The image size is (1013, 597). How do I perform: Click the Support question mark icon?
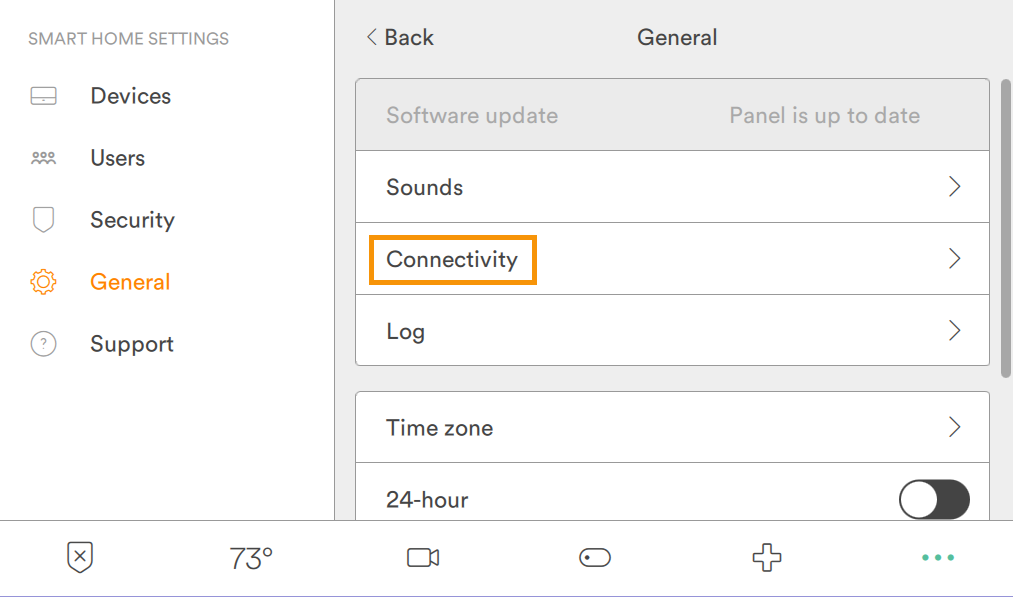43,344
